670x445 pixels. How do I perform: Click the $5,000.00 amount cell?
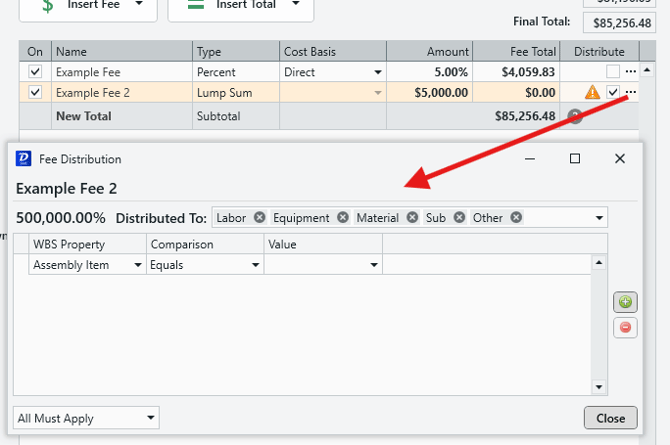(431, 92)
